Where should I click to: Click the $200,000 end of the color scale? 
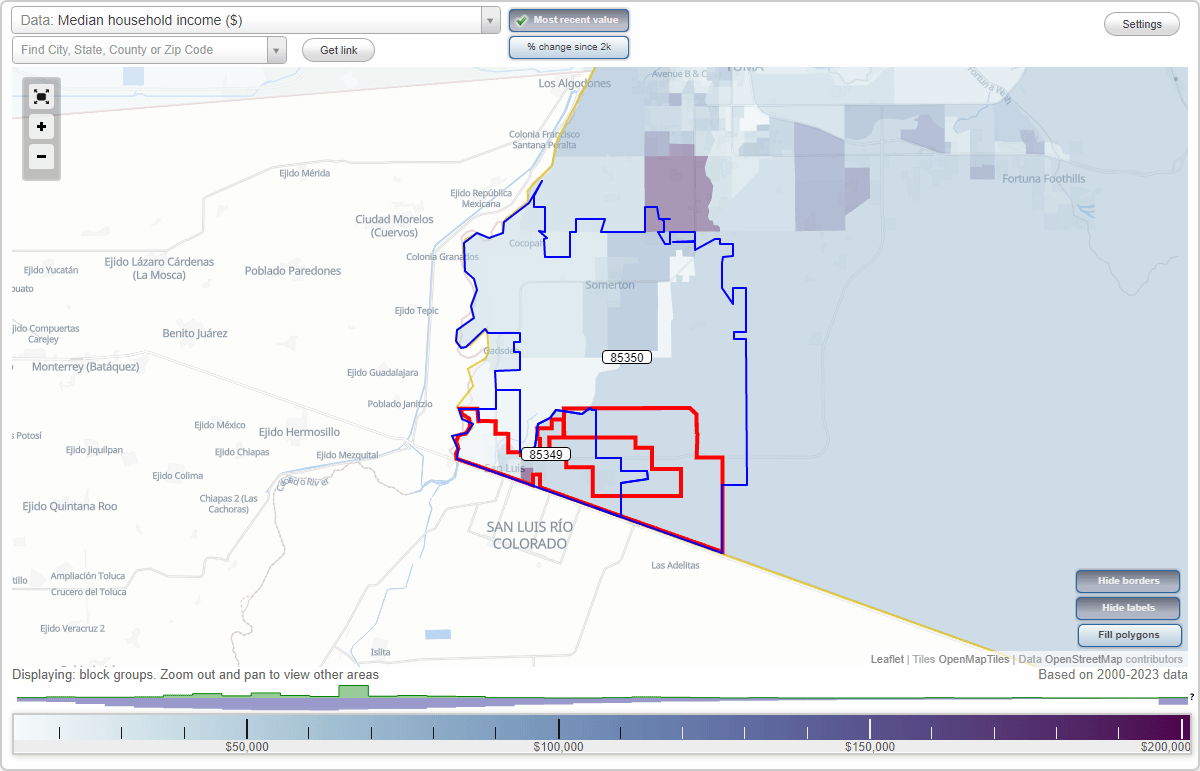tap(1166, 747)
